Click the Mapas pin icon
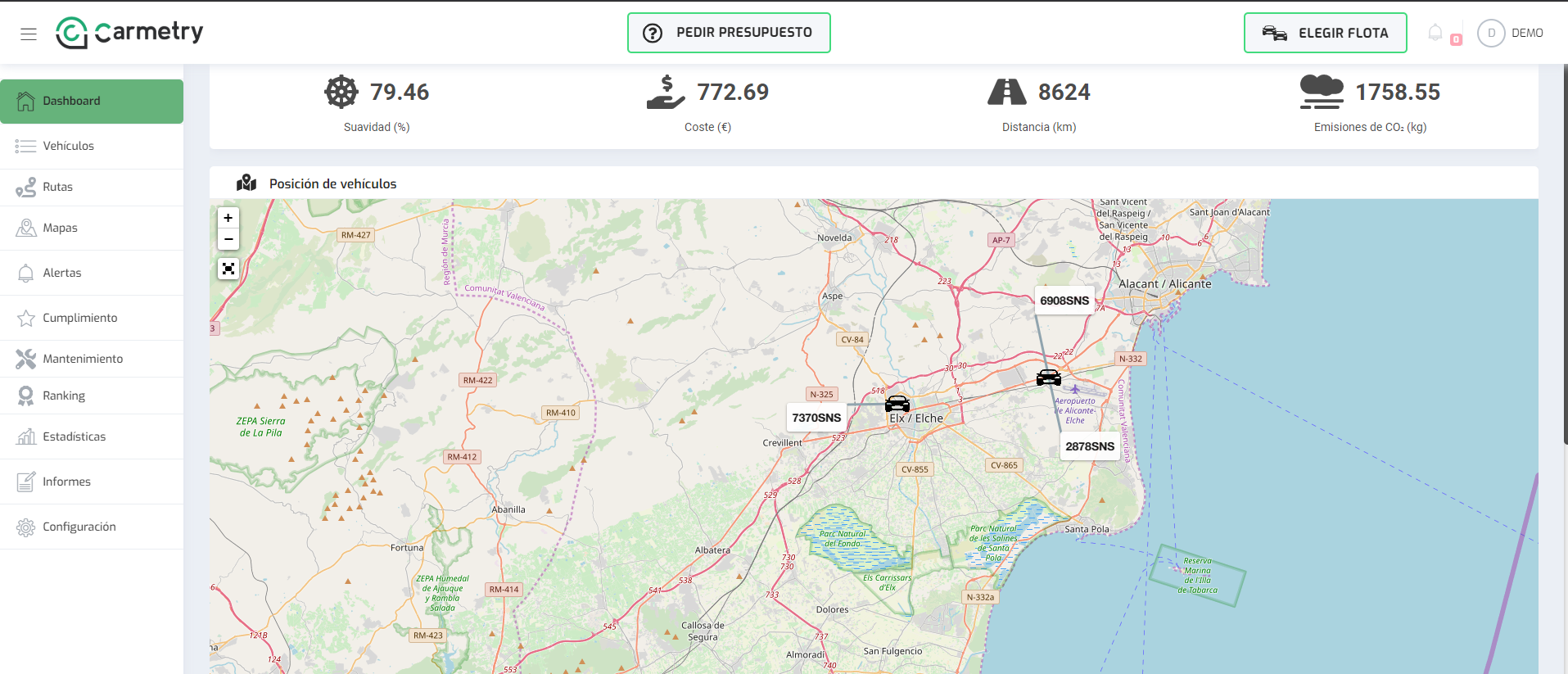The width and height of the screenshot is (1568, 674). pyautogui.click(x=26, y=228)
